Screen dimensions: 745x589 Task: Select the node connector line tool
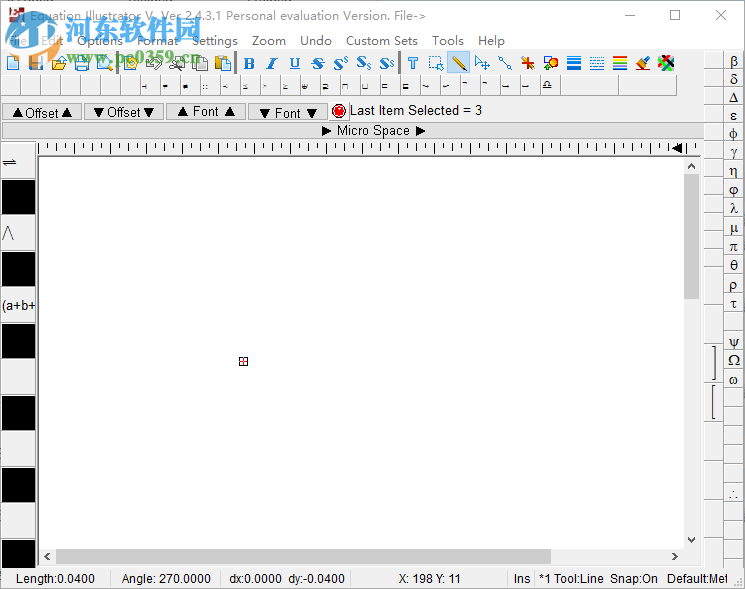click(x=505, y=63)
